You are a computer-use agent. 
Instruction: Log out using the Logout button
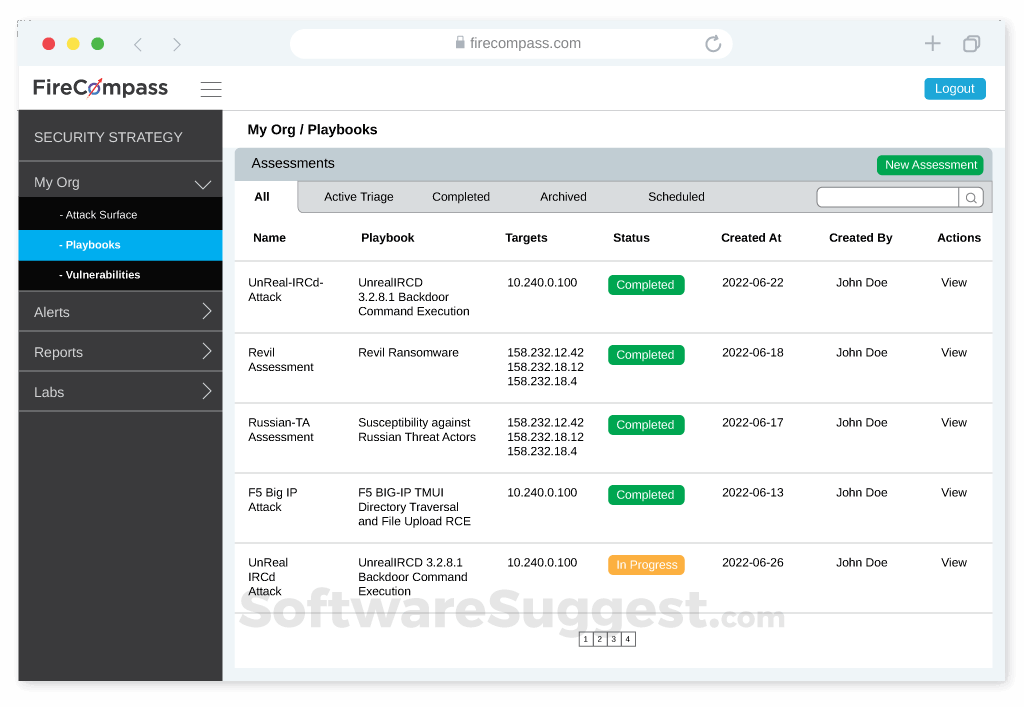(954, 89)
